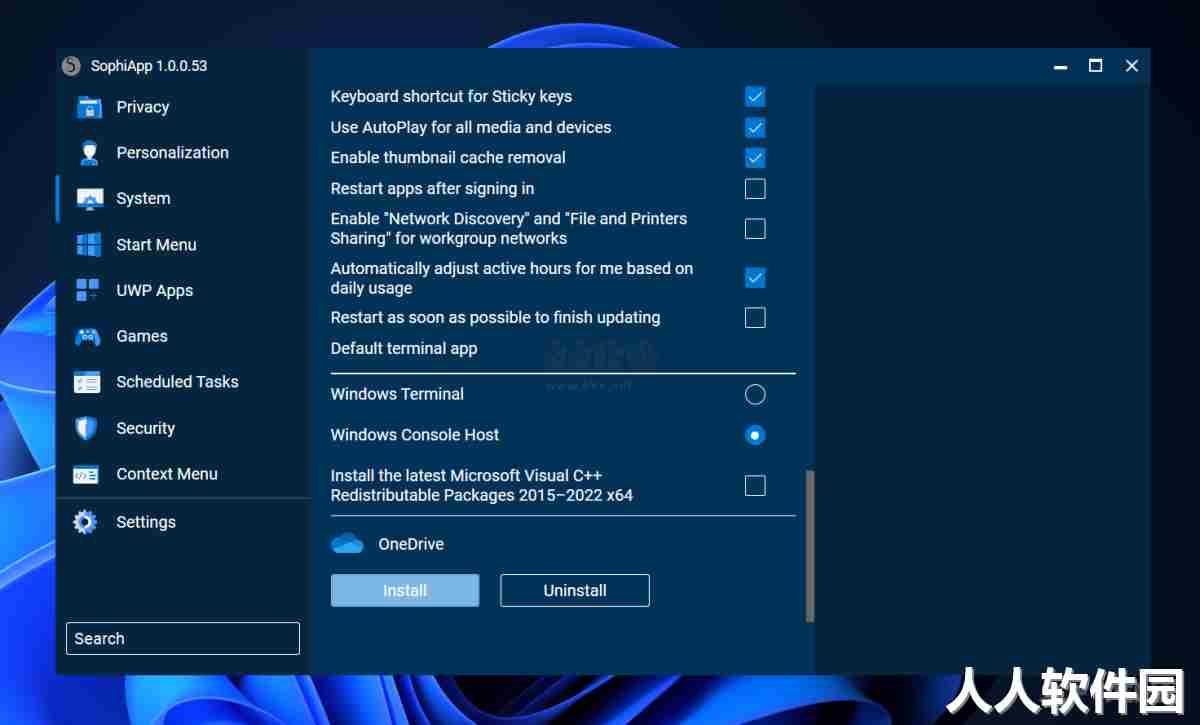The image size is (1200, 725).
Task: Click the Settings gear icon
Action: coord(86,522)
